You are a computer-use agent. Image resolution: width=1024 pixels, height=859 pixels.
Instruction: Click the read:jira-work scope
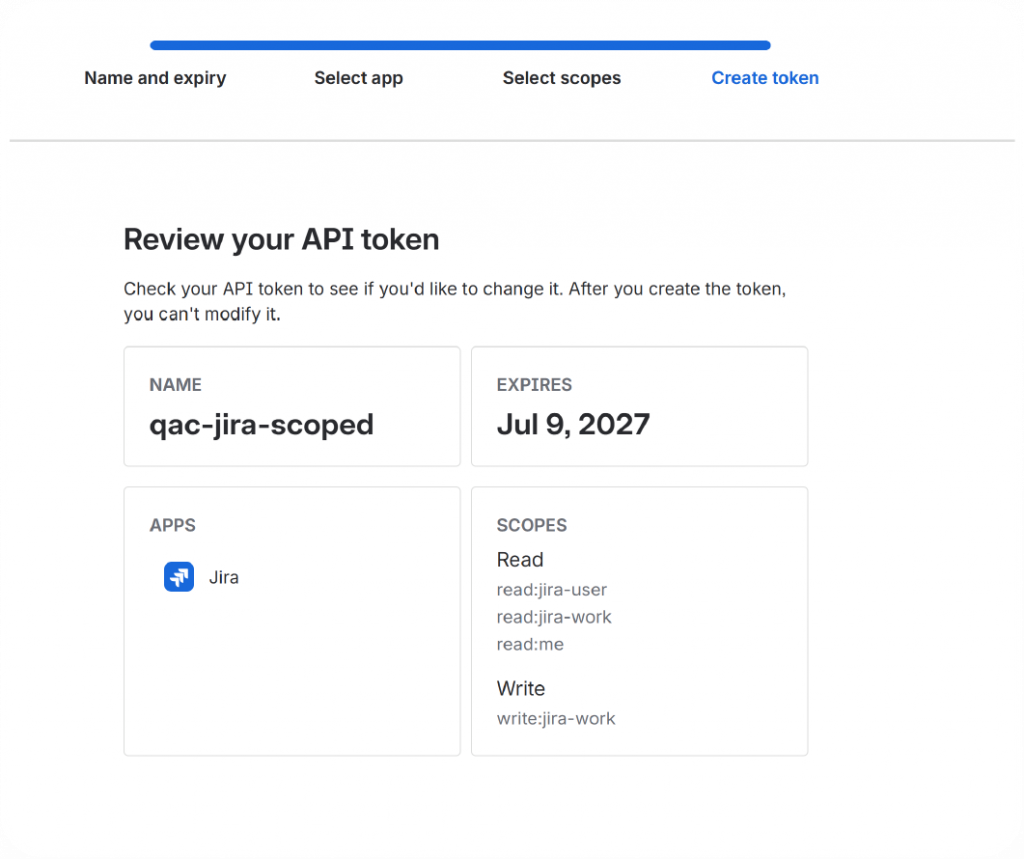(x=554, y=617)
